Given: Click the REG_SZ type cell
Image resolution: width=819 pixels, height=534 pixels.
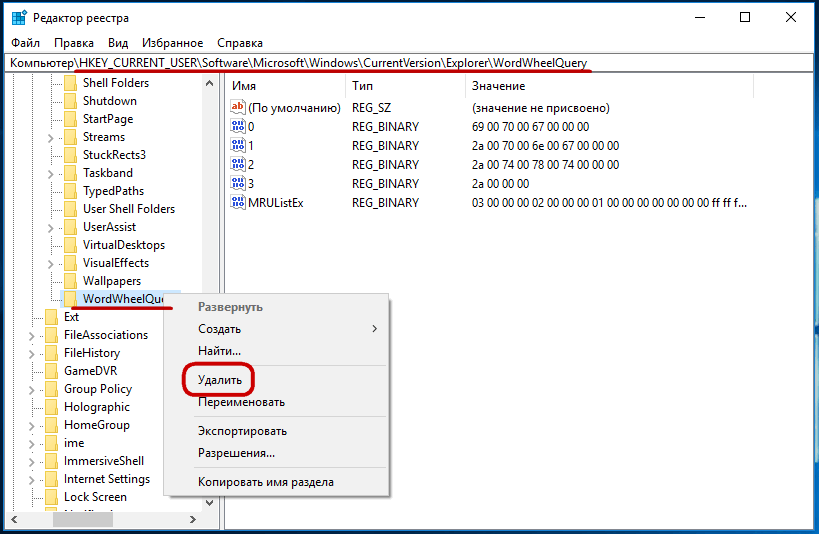Looking at the screenshot, I should (x=371, y=108).
